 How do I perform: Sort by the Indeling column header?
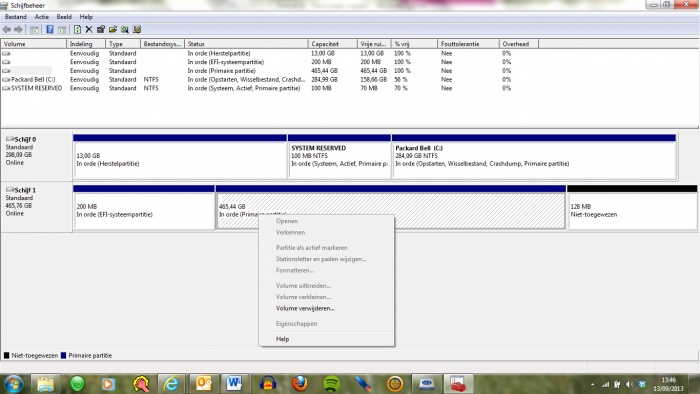86,44
